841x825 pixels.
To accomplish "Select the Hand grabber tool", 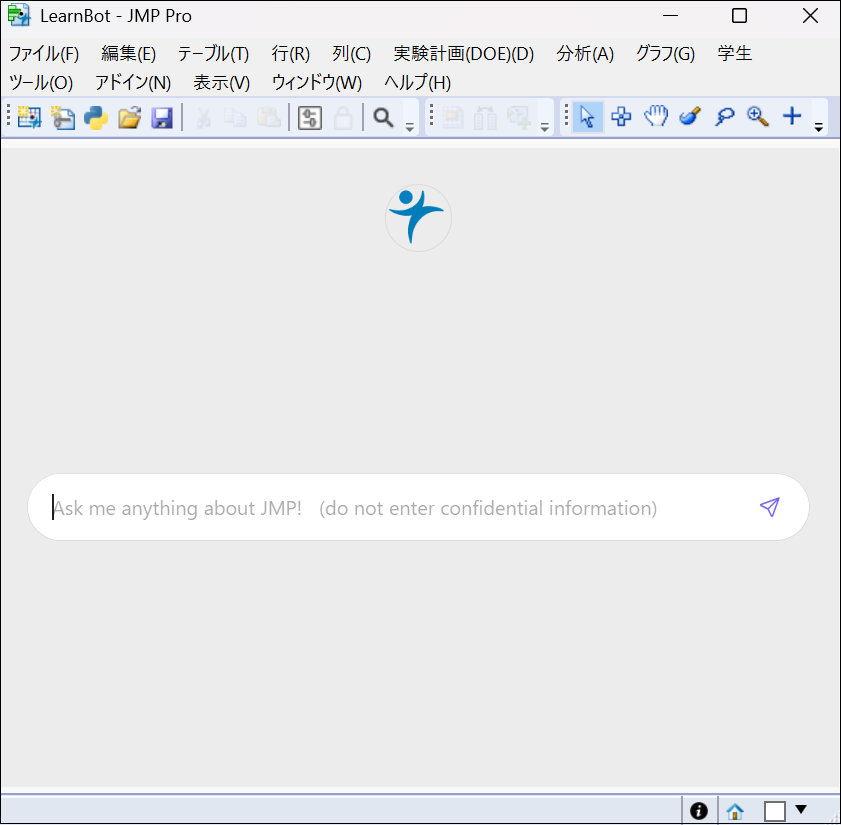I will [x=655, y=116].
